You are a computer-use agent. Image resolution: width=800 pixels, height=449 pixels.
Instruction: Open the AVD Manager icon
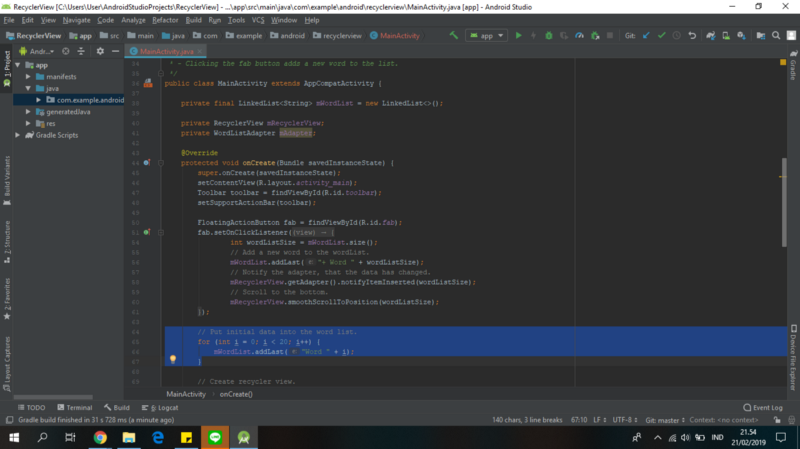tap(726, 35)
